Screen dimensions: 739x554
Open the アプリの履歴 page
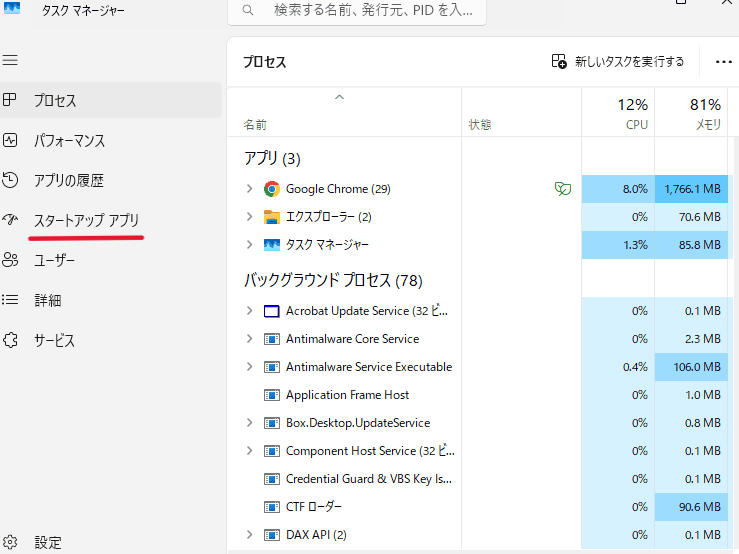[110, 180]
